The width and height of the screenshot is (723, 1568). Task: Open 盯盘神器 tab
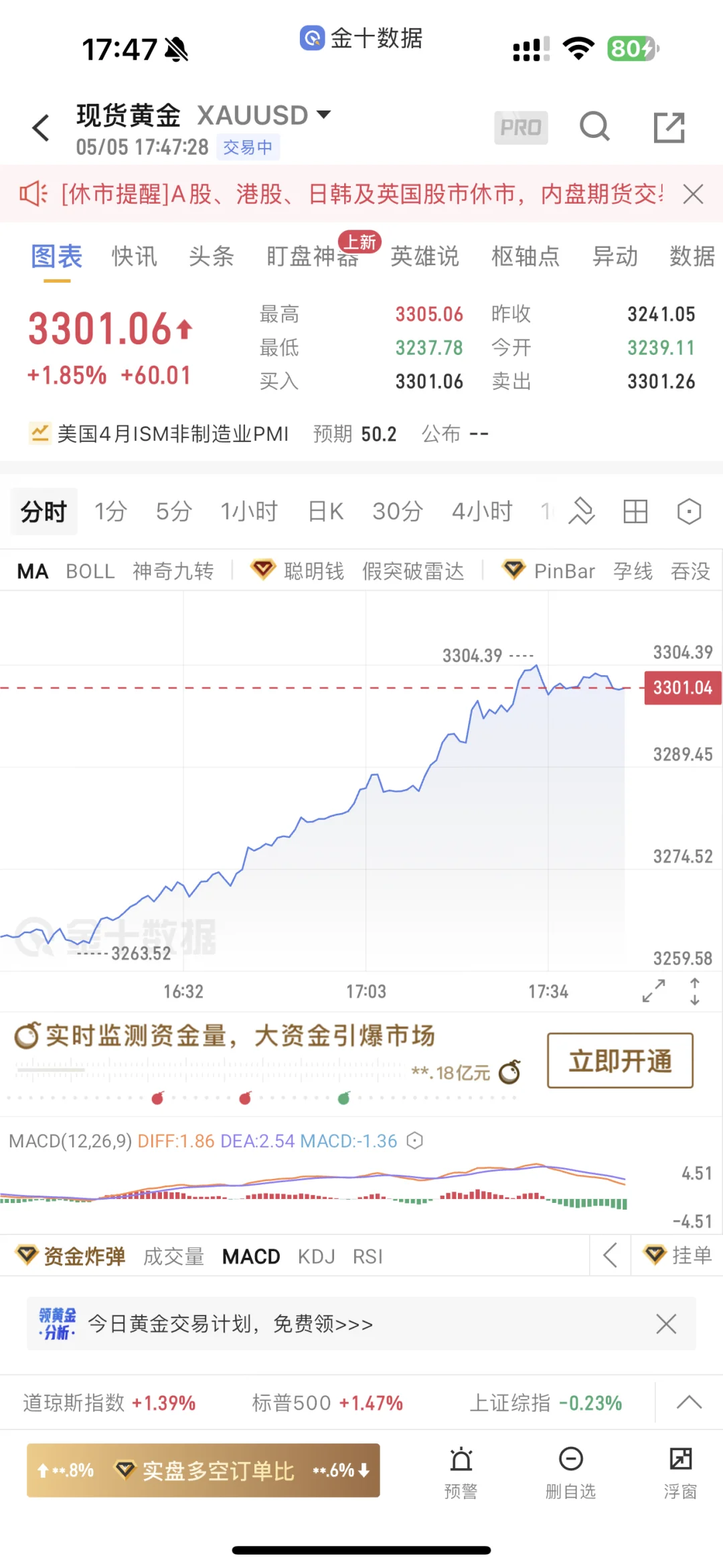313,256
